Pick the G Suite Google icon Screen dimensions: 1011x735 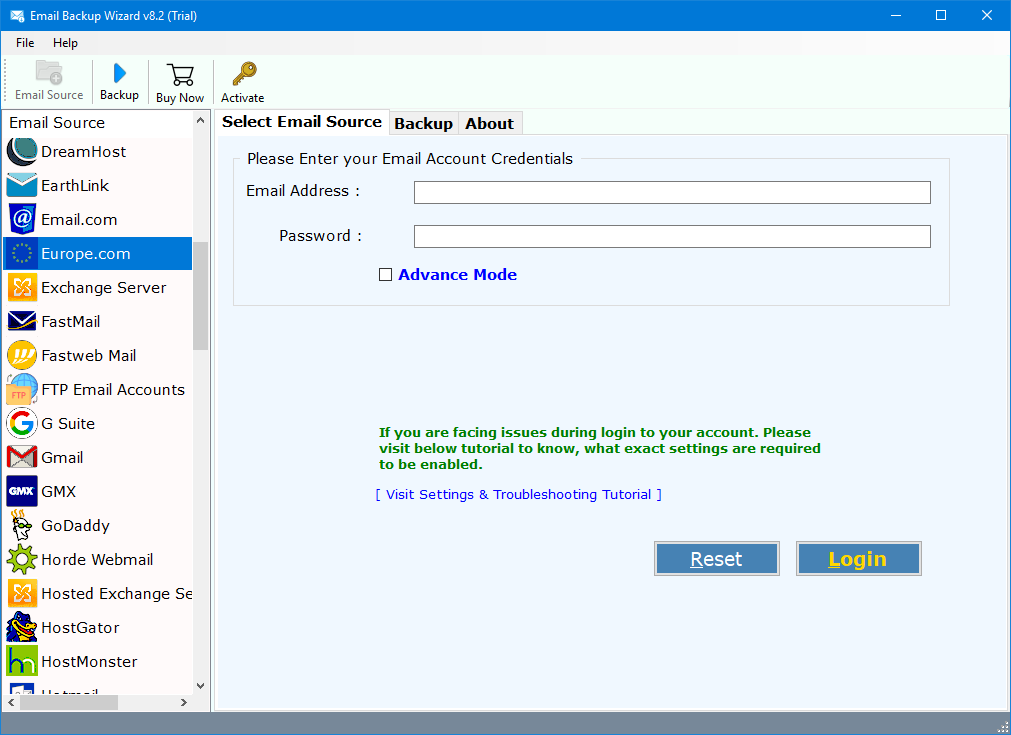(x=22, y=424)
